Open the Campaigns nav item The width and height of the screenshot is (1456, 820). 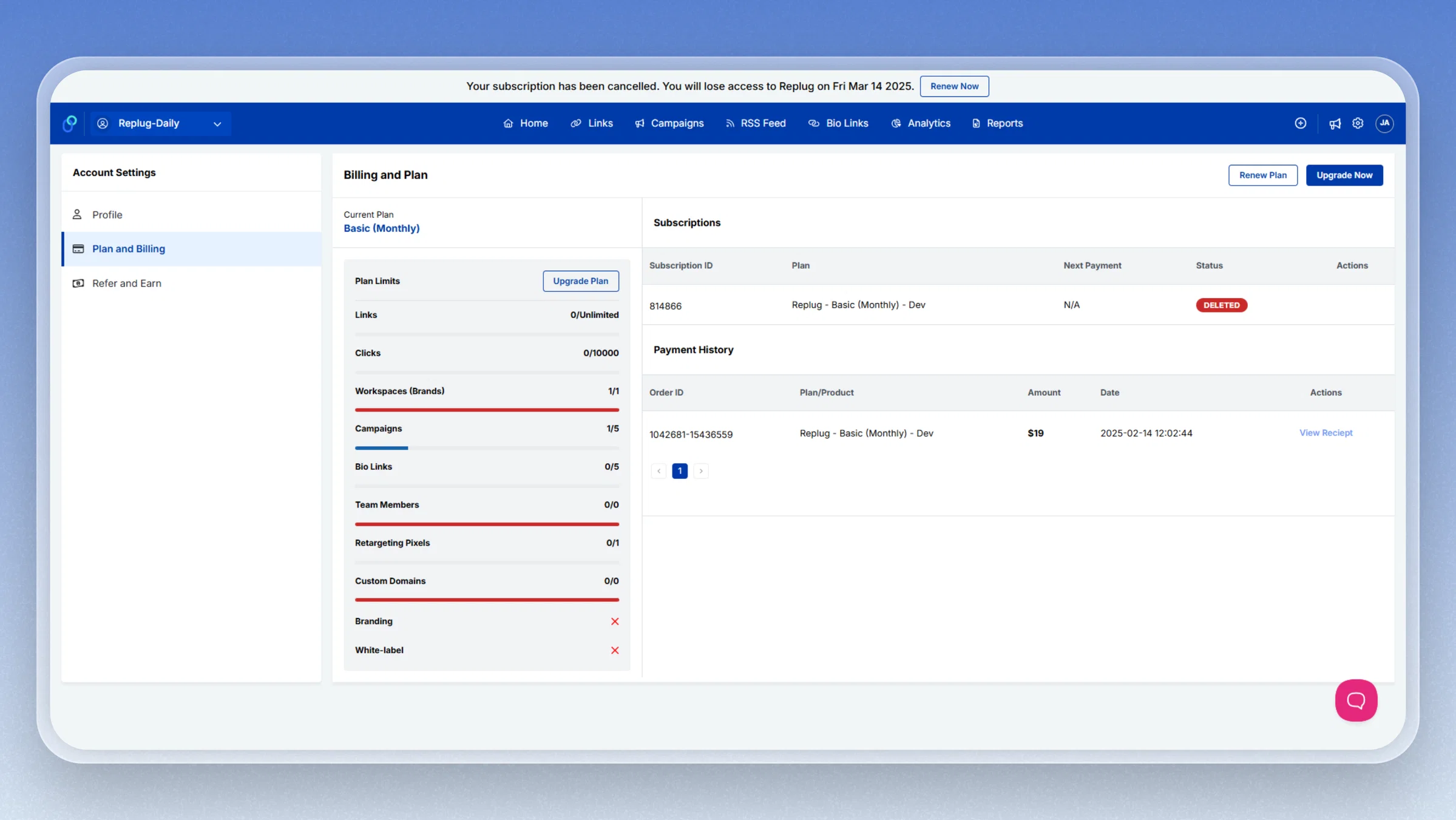tap(669, 123)
